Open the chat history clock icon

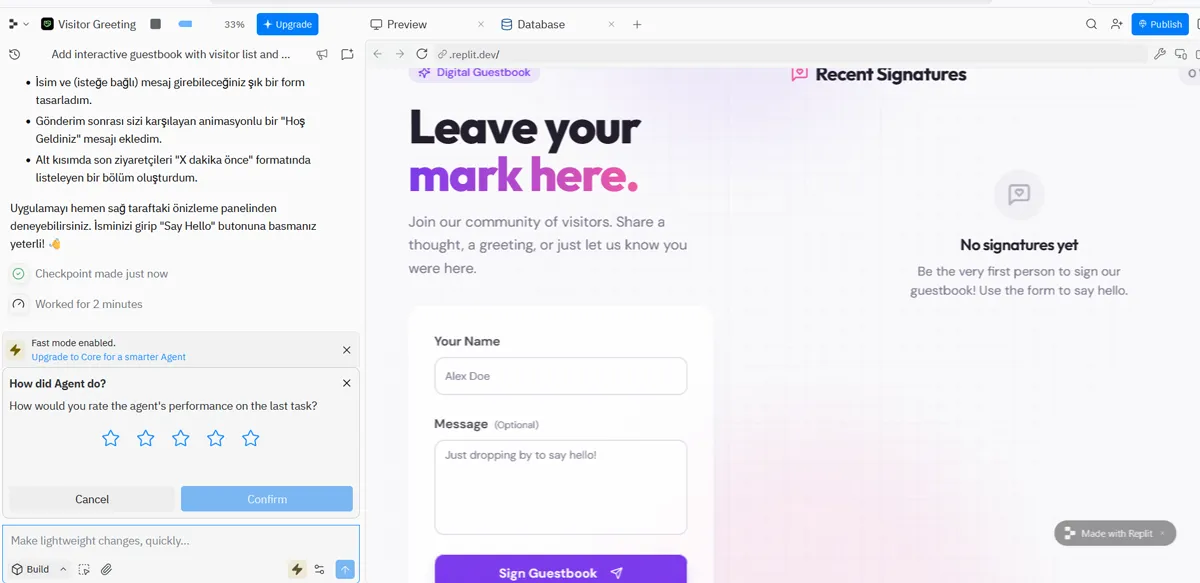point(15,54)
